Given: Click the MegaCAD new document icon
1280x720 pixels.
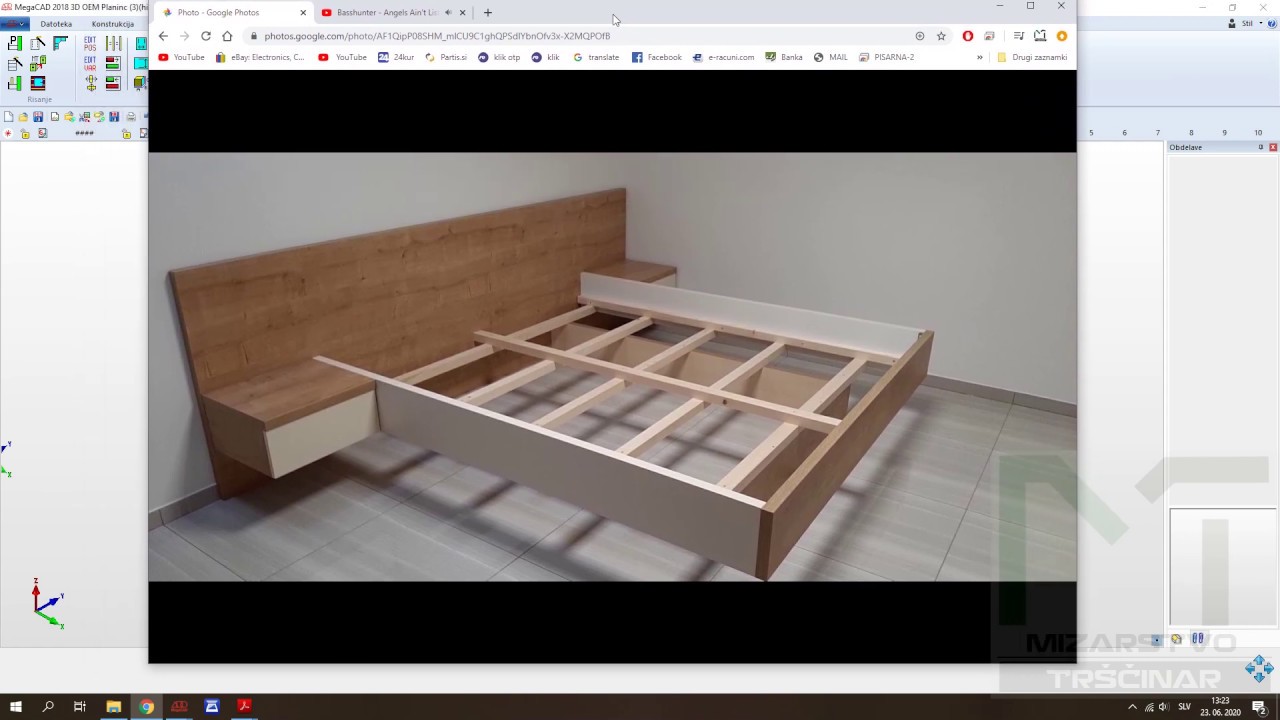Looking at the screenshot, I should [x=8, y=117].
